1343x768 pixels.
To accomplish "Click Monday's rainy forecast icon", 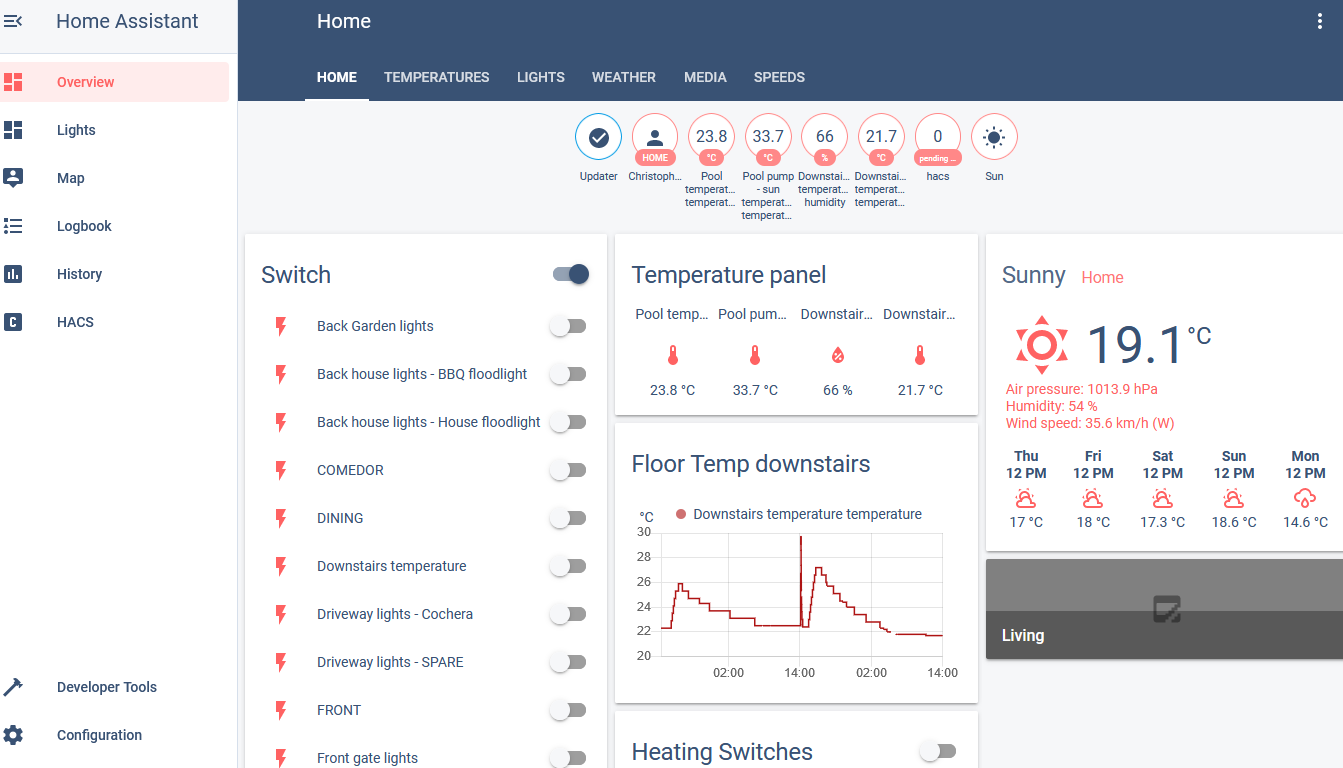I will click(x=1305, y=498).
